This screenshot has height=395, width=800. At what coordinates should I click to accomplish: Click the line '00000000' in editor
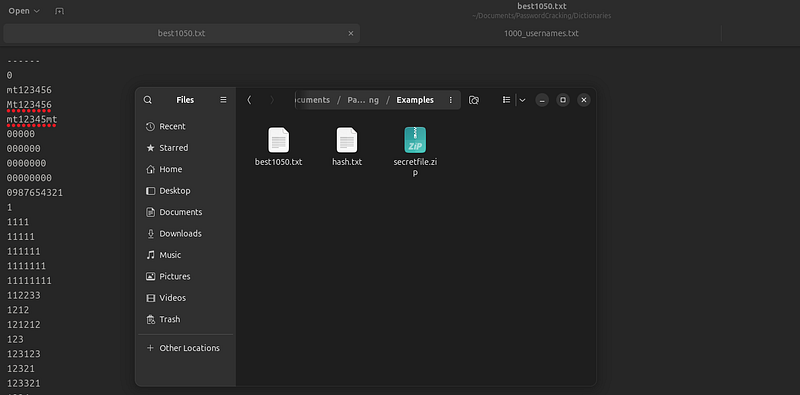pos(29,178)
